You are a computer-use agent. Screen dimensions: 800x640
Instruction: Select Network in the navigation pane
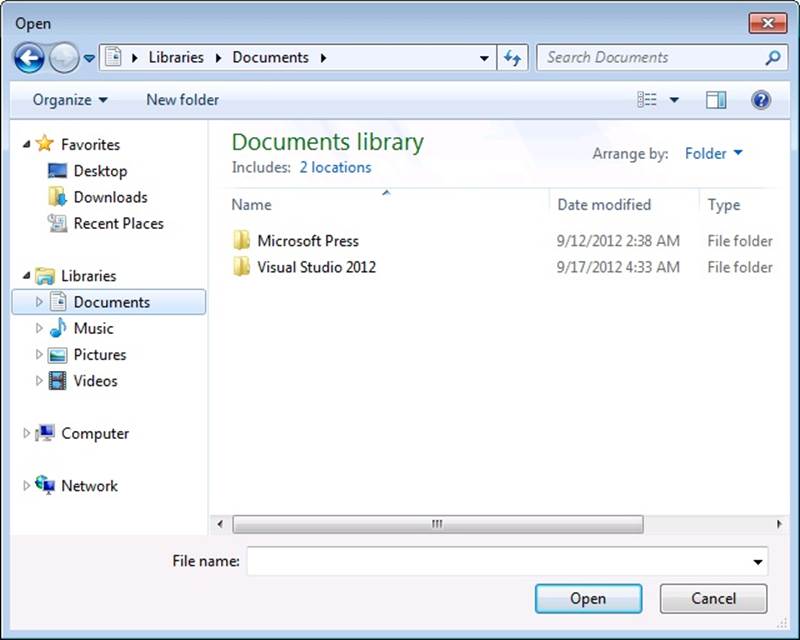[x=89, y=486]
